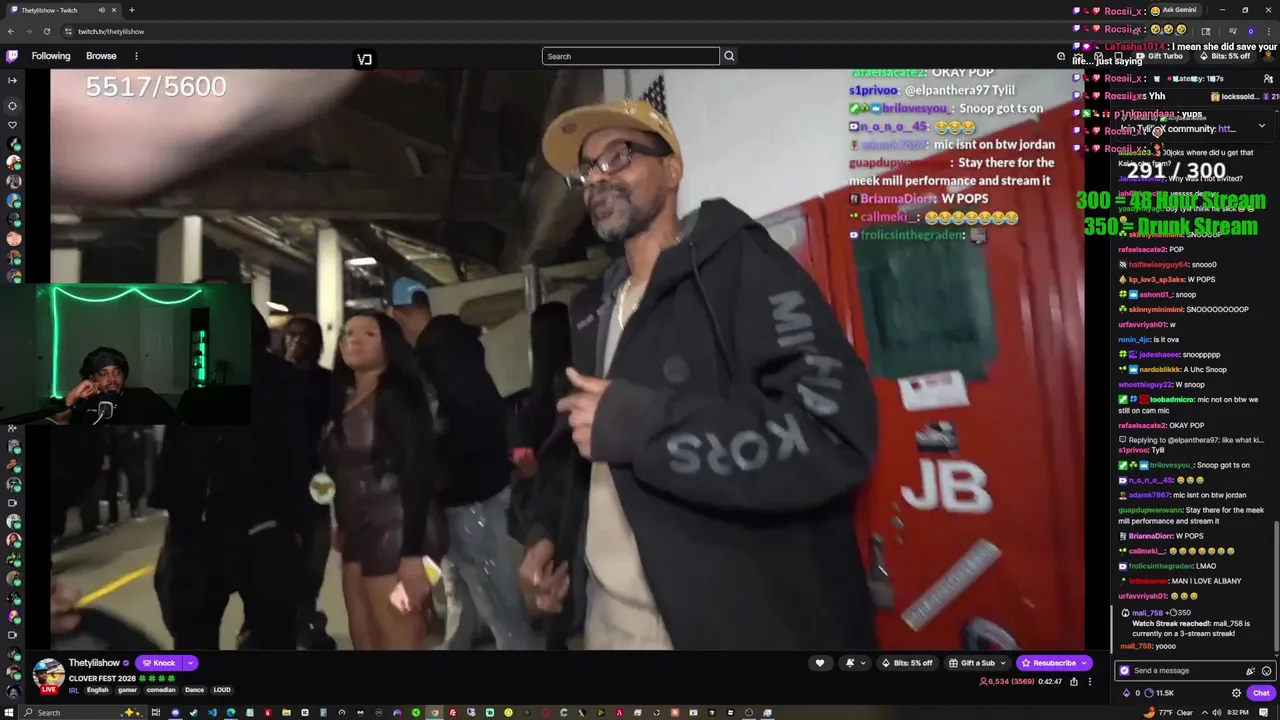Open the Resubscribe dropdown

coord(1054,663)
